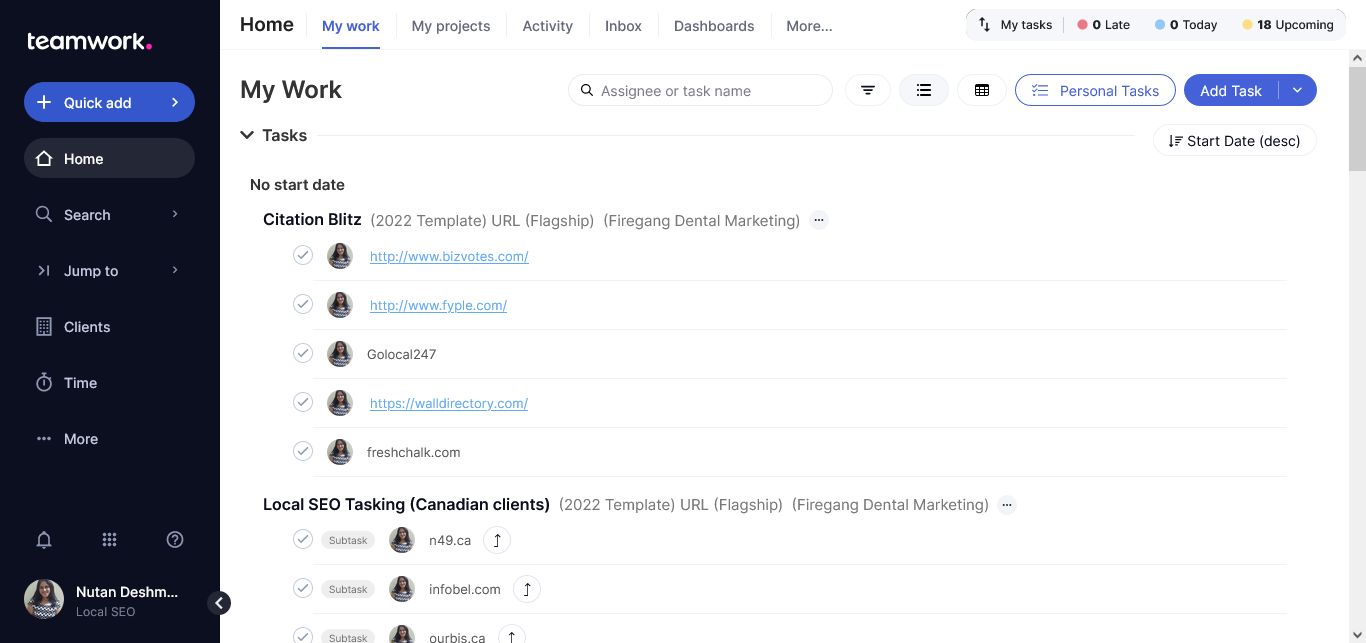Screen dimensions: 1366x643
Task: Open the Clients sidebar icon
Action: pos(44,327)
